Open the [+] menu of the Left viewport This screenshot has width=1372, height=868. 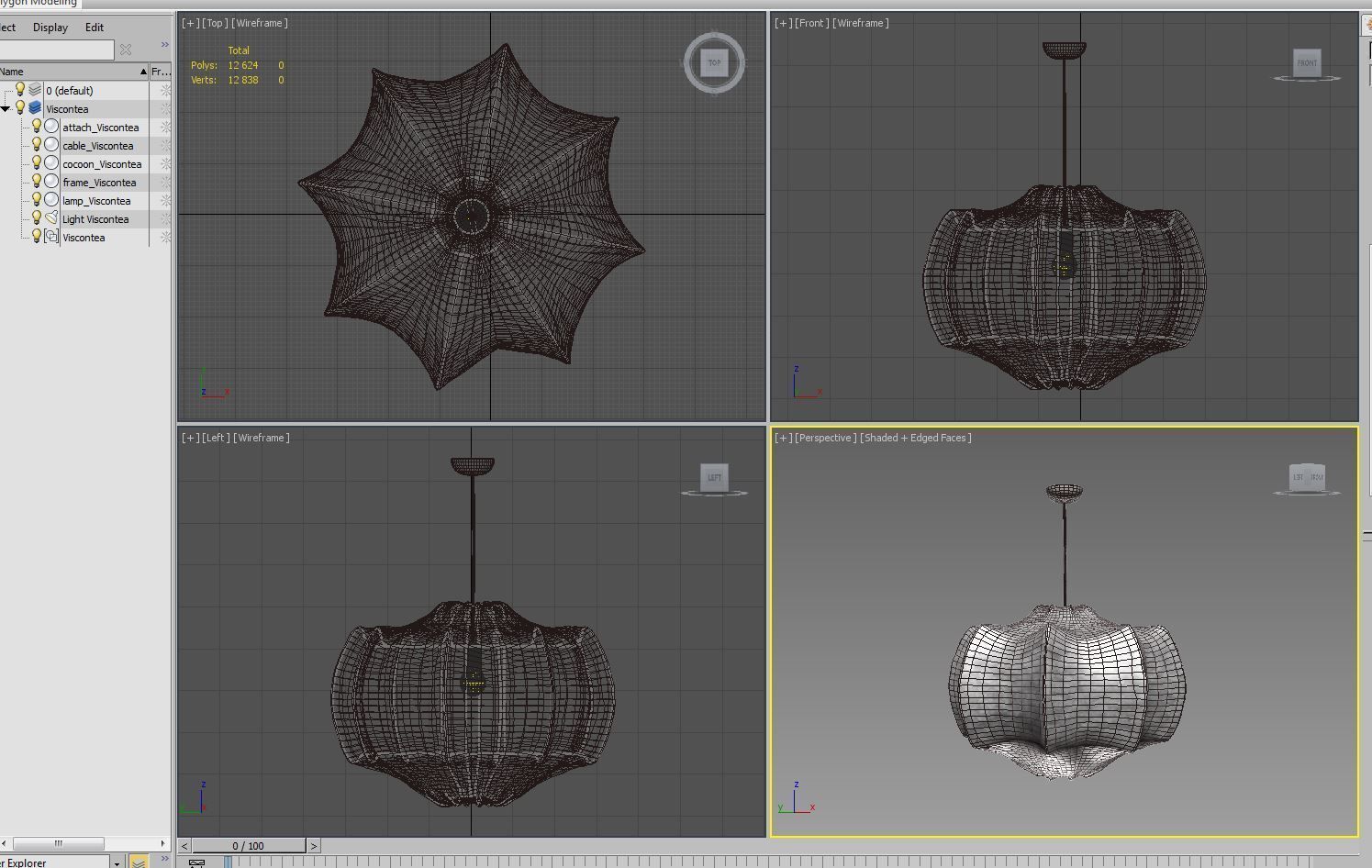pos(190,438)
